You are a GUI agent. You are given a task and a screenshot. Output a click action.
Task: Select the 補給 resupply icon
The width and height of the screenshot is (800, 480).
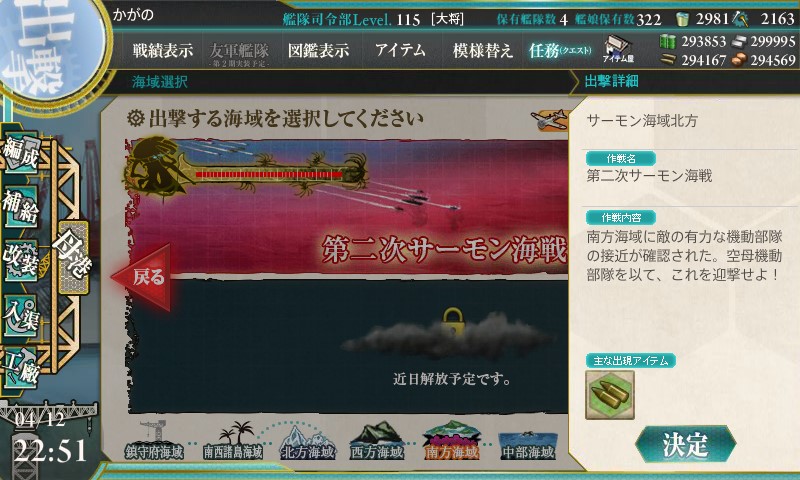tap(21, 206)
